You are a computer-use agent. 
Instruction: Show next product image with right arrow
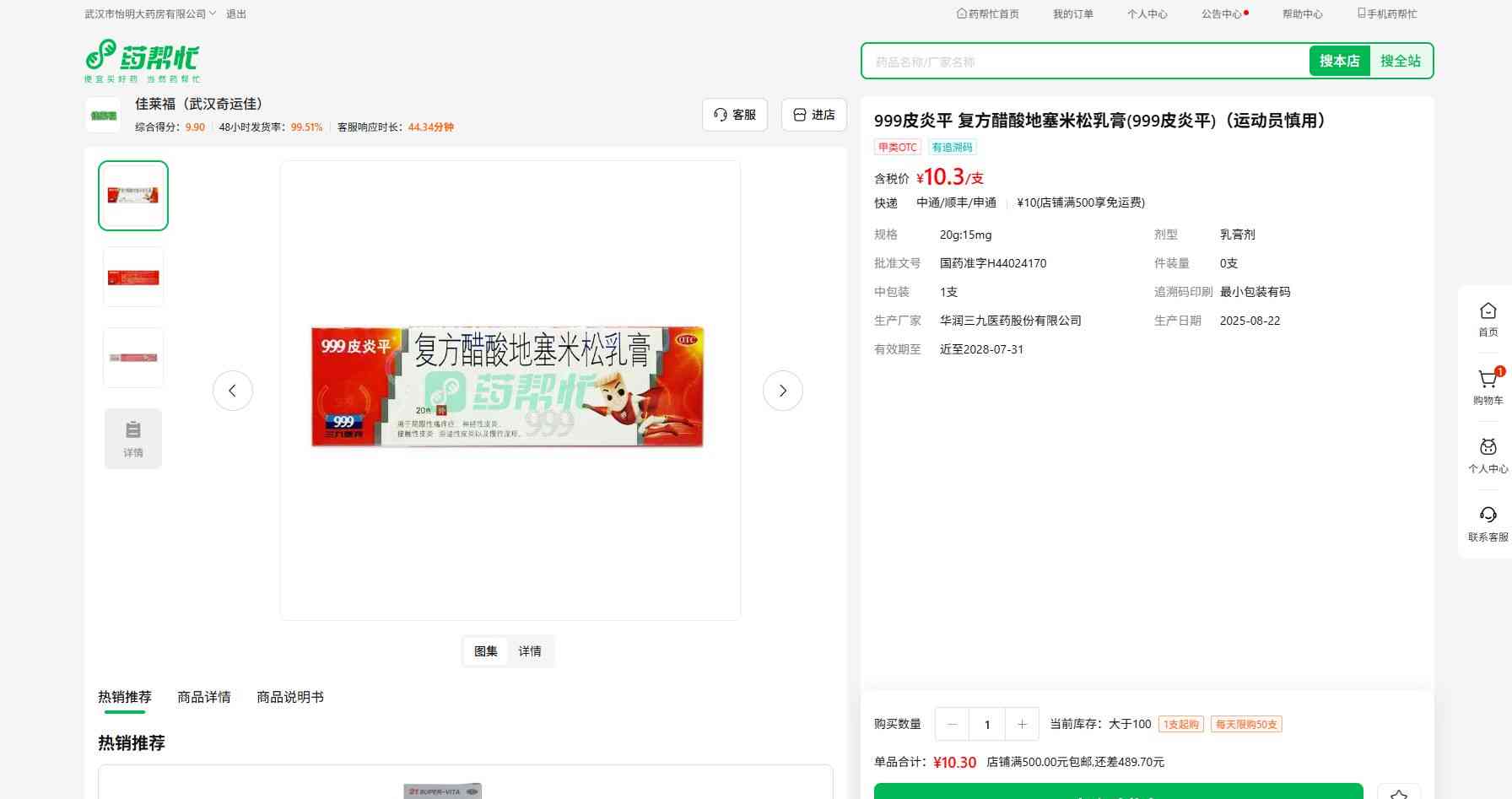(782, 391)
